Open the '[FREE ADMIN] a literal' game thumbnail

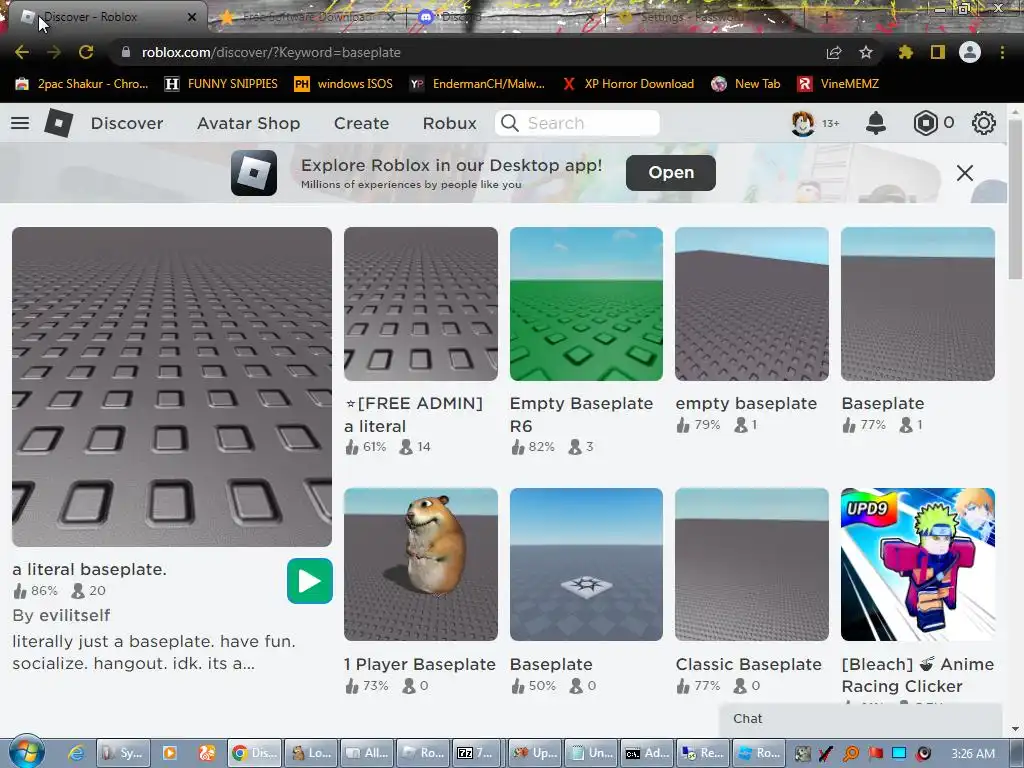click(x=421, y=304)
